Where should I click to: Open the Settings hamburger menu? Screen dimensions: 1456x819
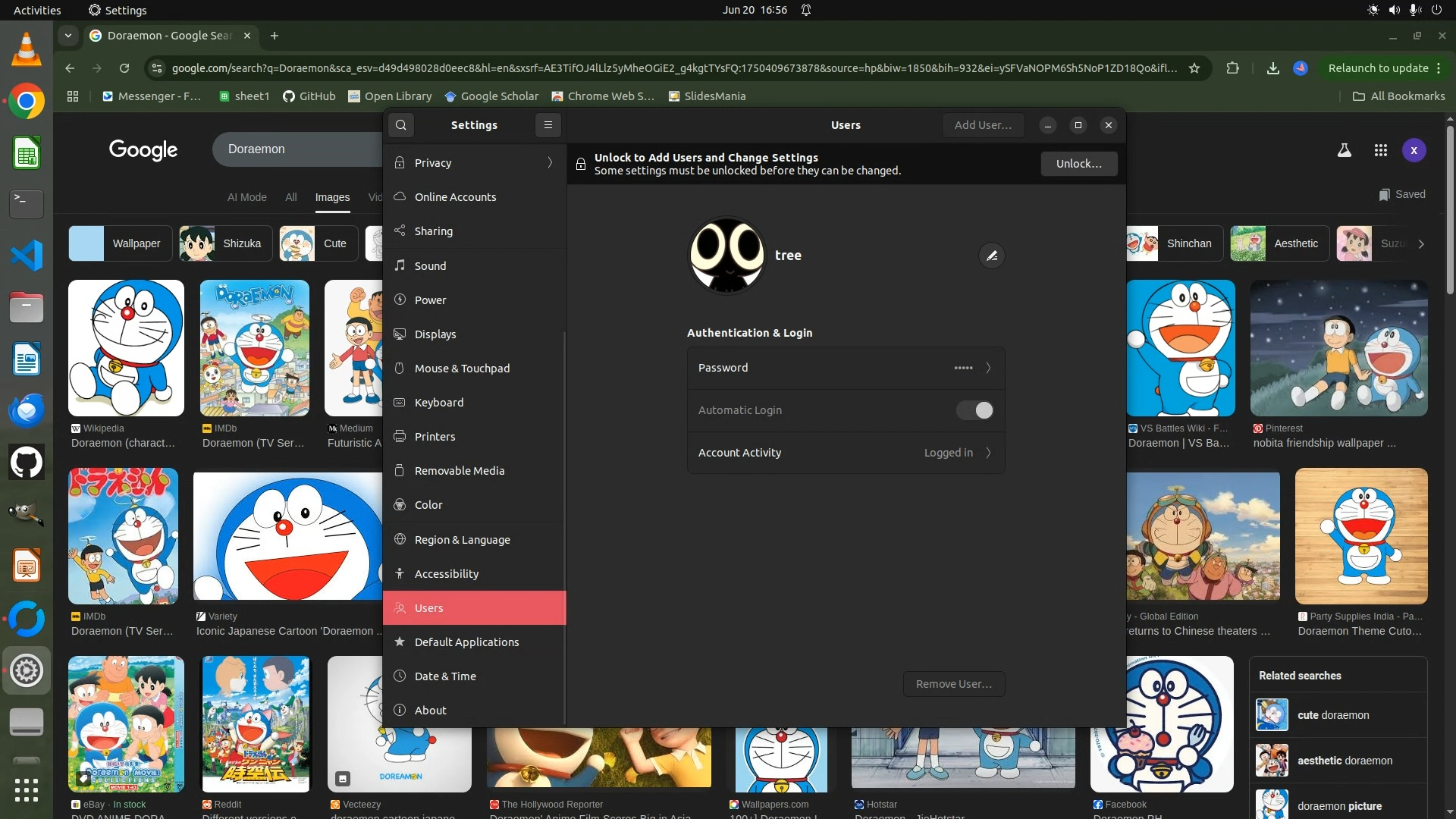click(548, 125)
